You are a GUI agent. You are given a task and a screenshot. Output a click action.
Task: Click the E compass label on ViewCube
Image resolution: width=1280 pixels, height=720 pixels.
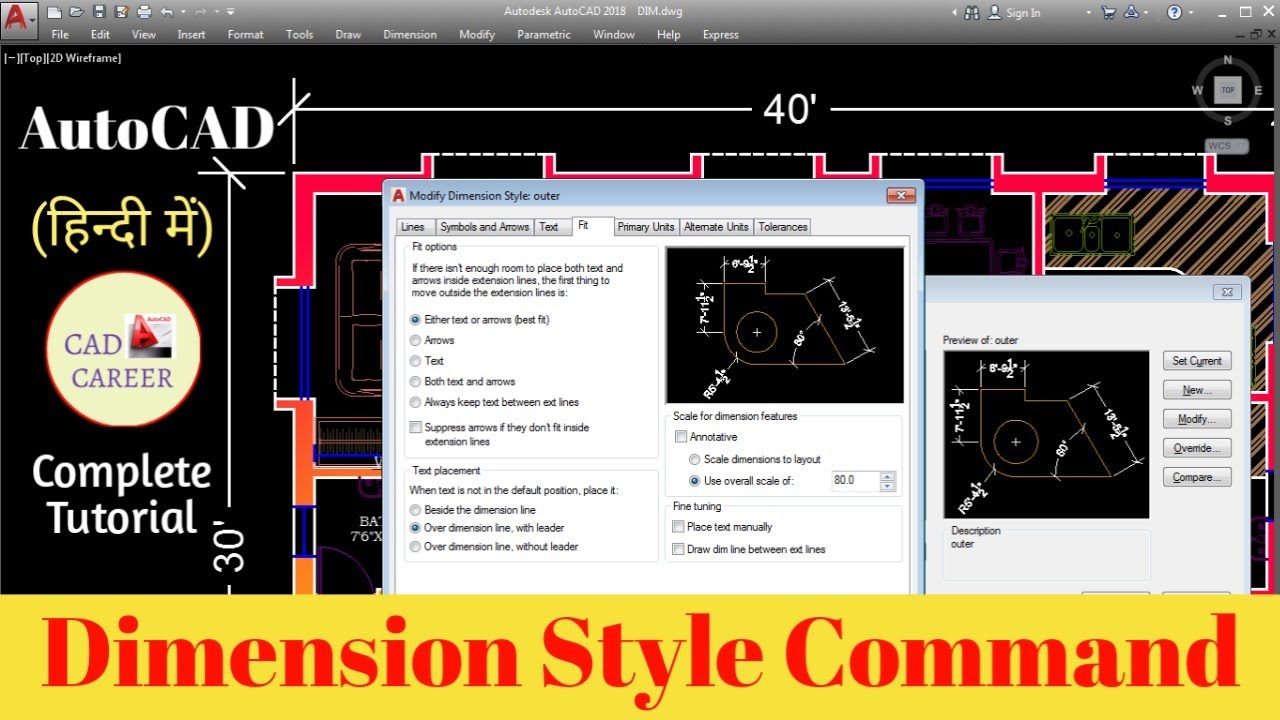[1259, 90]
